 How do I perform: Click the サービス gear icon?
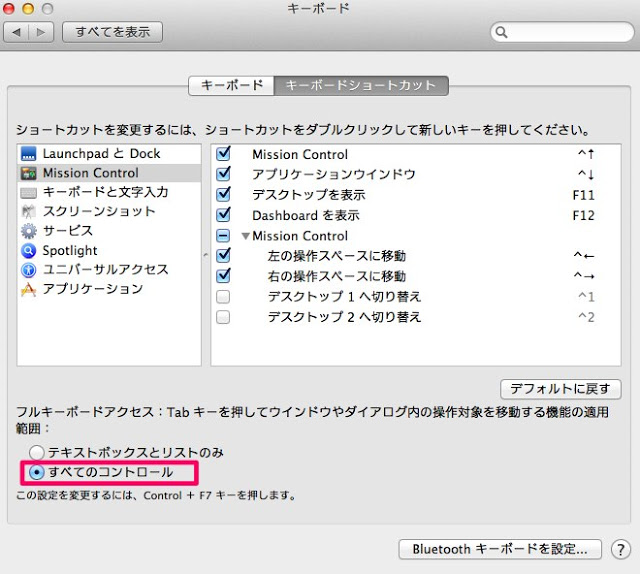29,231
